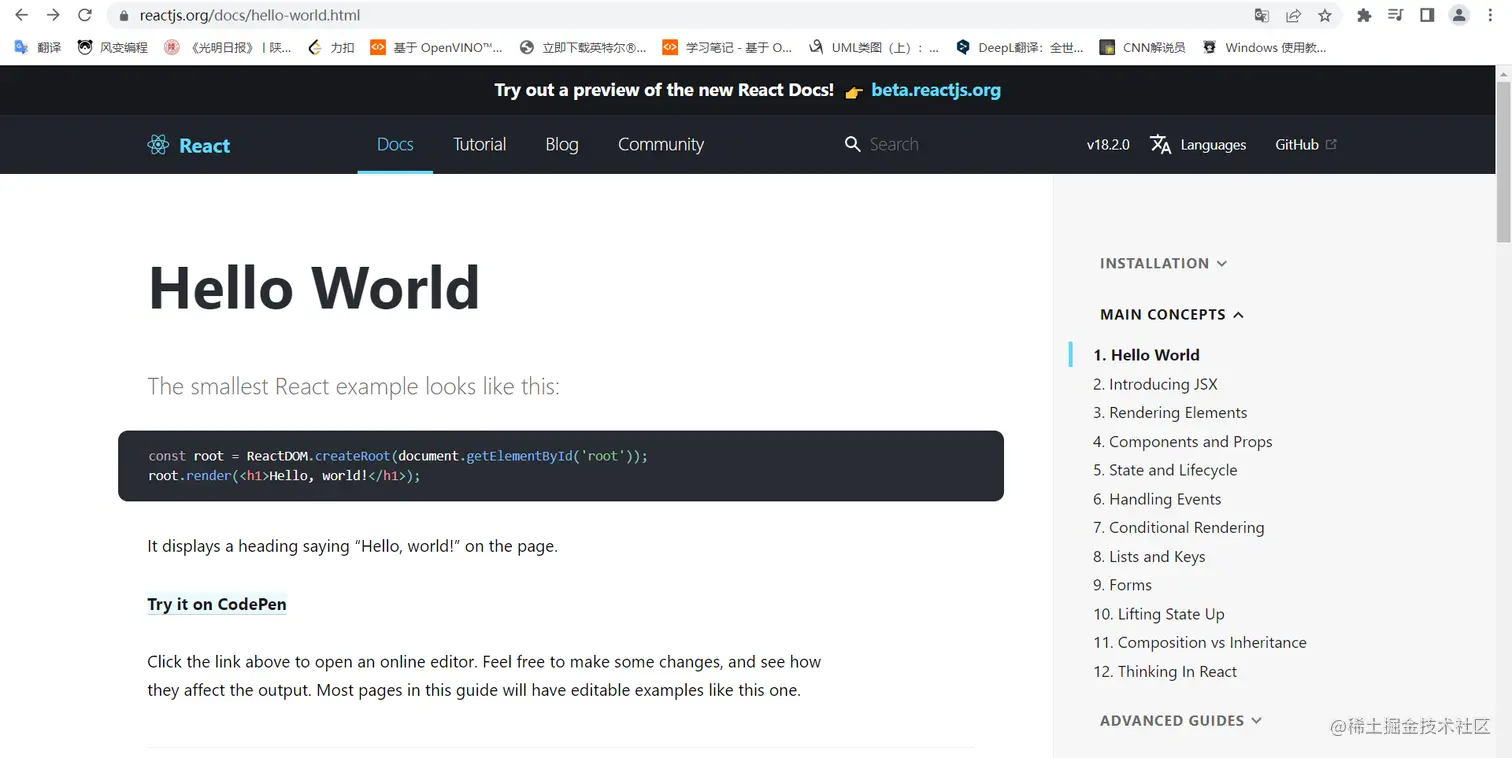
Task: Open the Tutorial tab
Action: [480, 144]
